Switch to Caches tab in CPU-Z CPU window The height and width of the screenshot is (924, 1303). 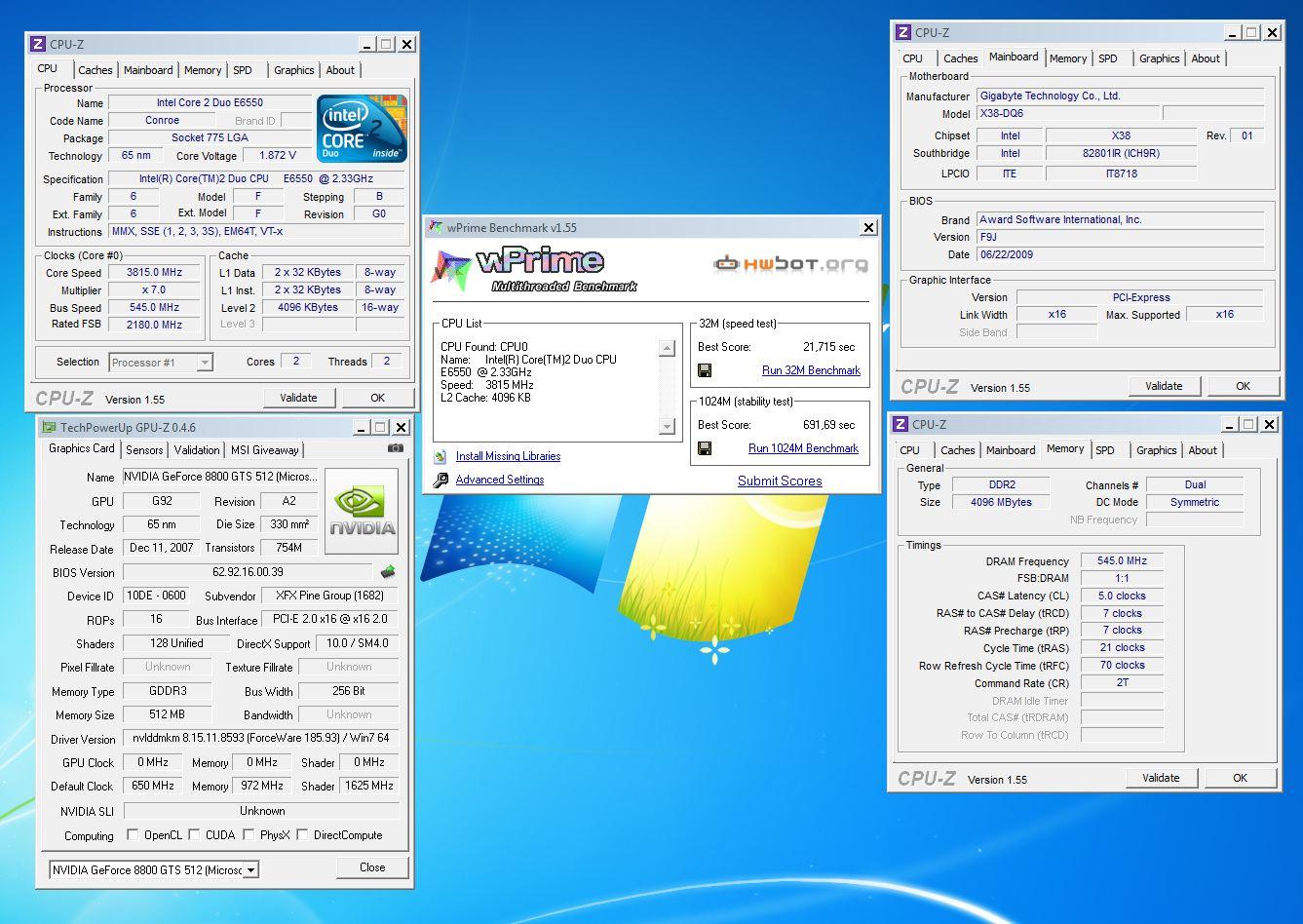[x=96, y=70]
